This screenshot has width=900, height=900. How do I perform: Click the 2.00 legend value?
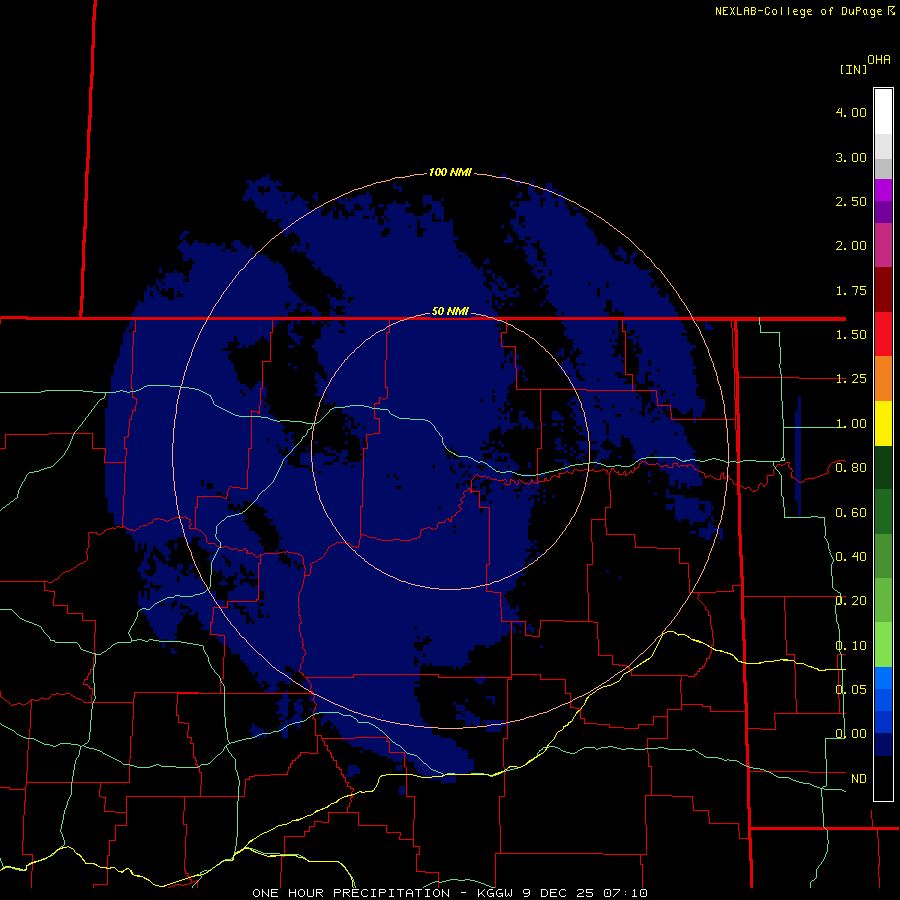click(x=851, y=246)
